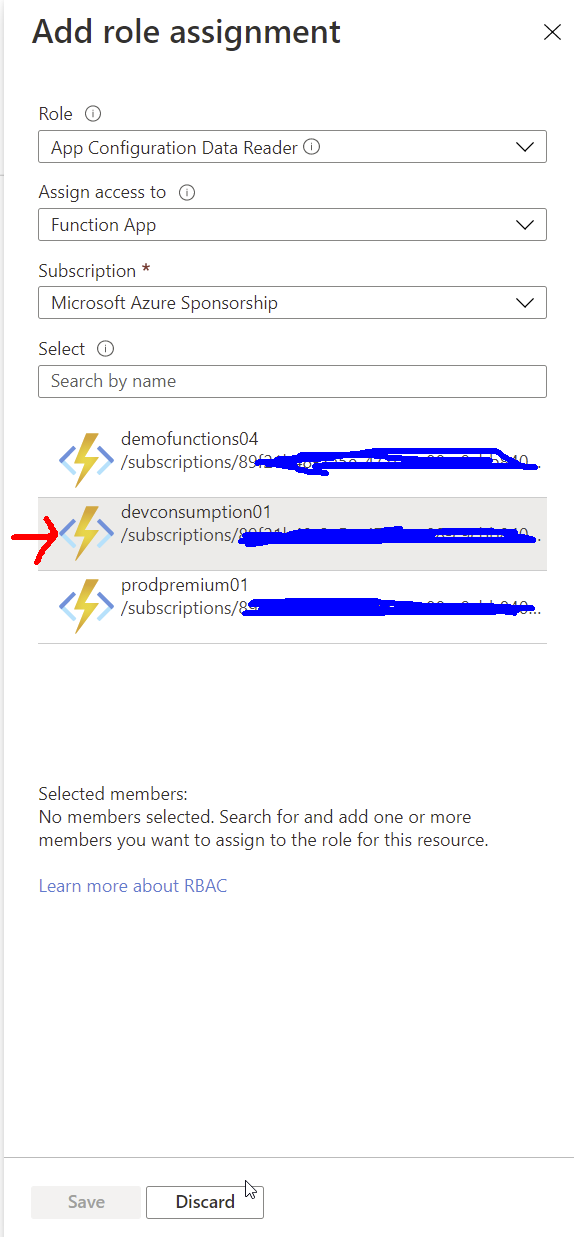Open the Role dropdown
The image size is (574, 1237).
[292, 147]
